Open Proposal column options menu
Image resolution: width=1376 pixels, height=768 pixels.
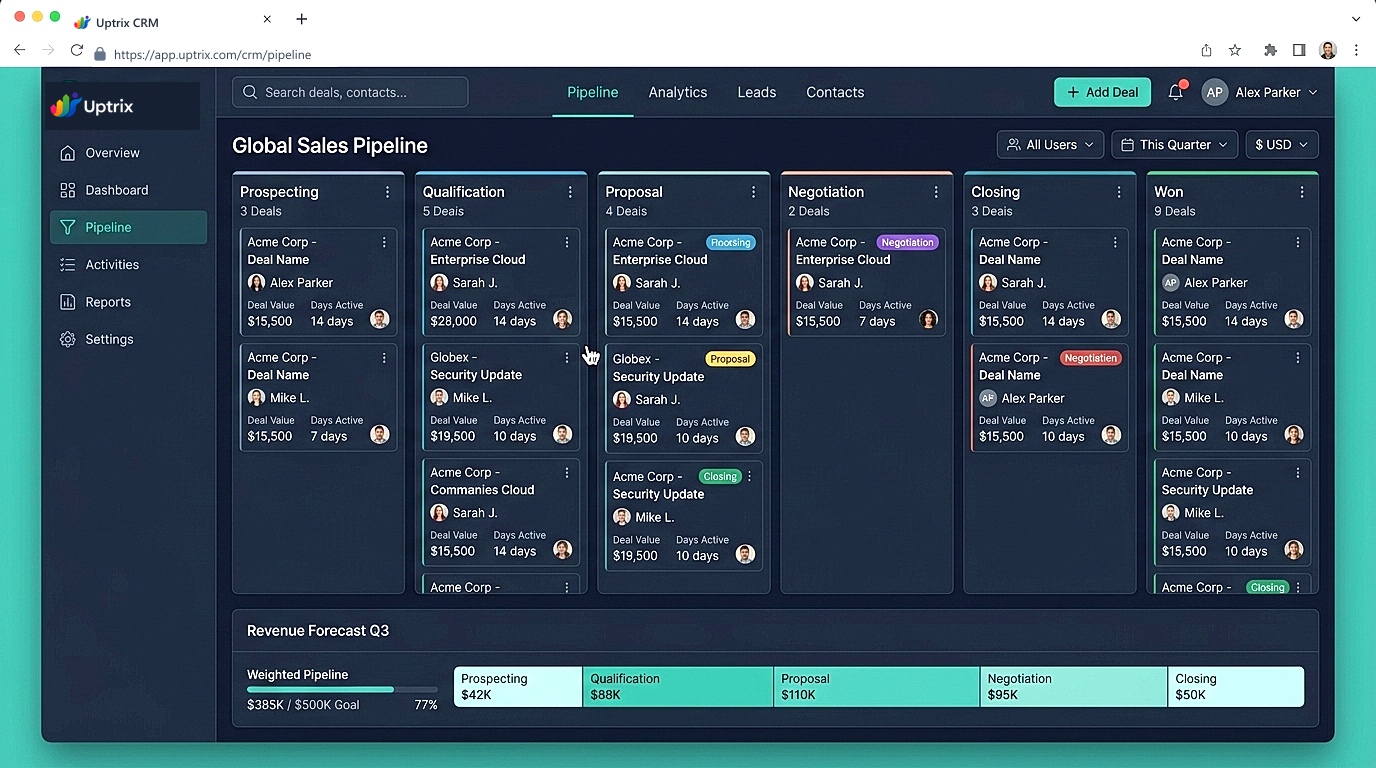[x=754, y=192]
